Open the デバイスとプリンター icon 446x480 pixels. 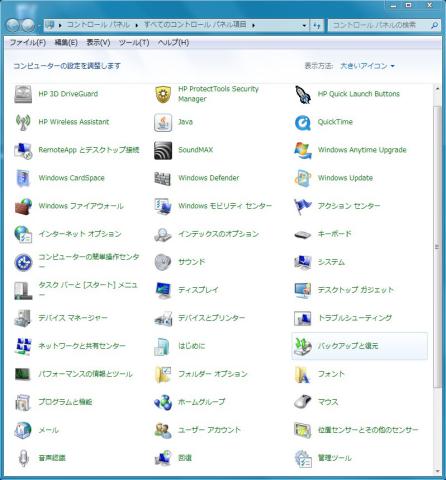click(x=163, y=318)
